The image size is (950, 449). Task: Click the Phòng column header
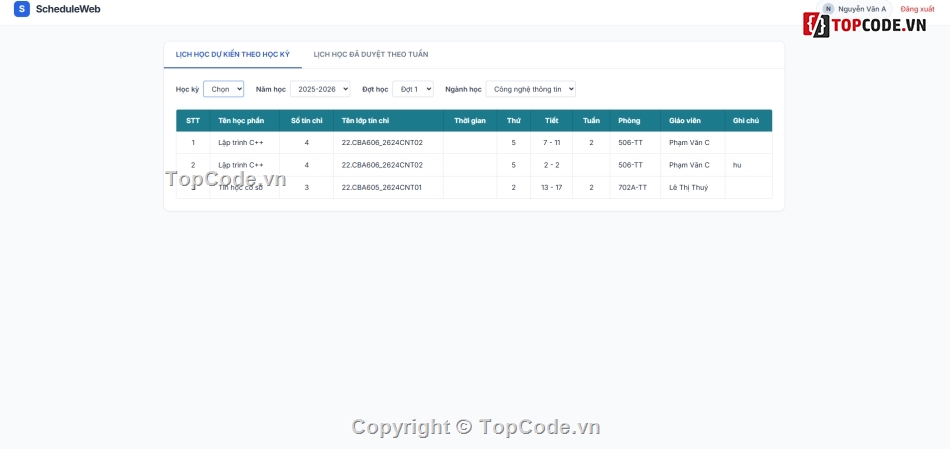[629, 121]
